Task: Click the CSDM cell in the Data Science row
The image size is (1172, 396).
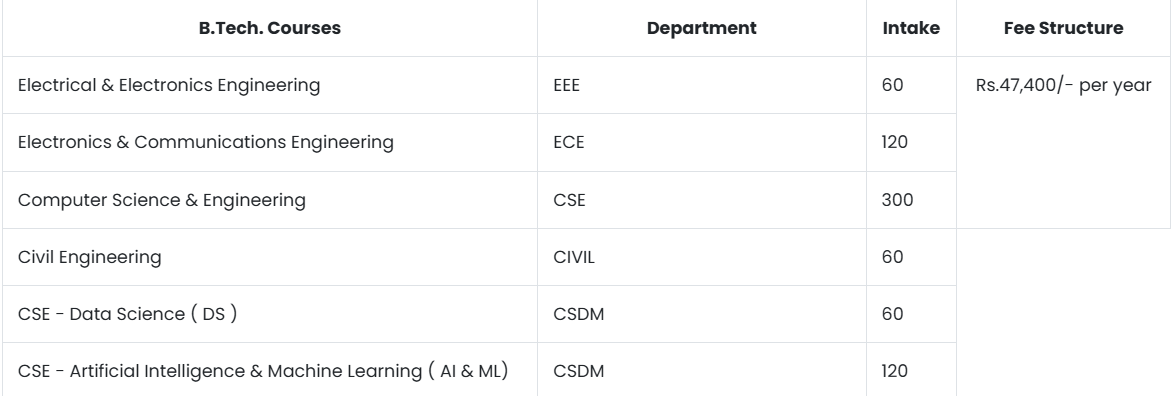Action: [x=702, y=314]
